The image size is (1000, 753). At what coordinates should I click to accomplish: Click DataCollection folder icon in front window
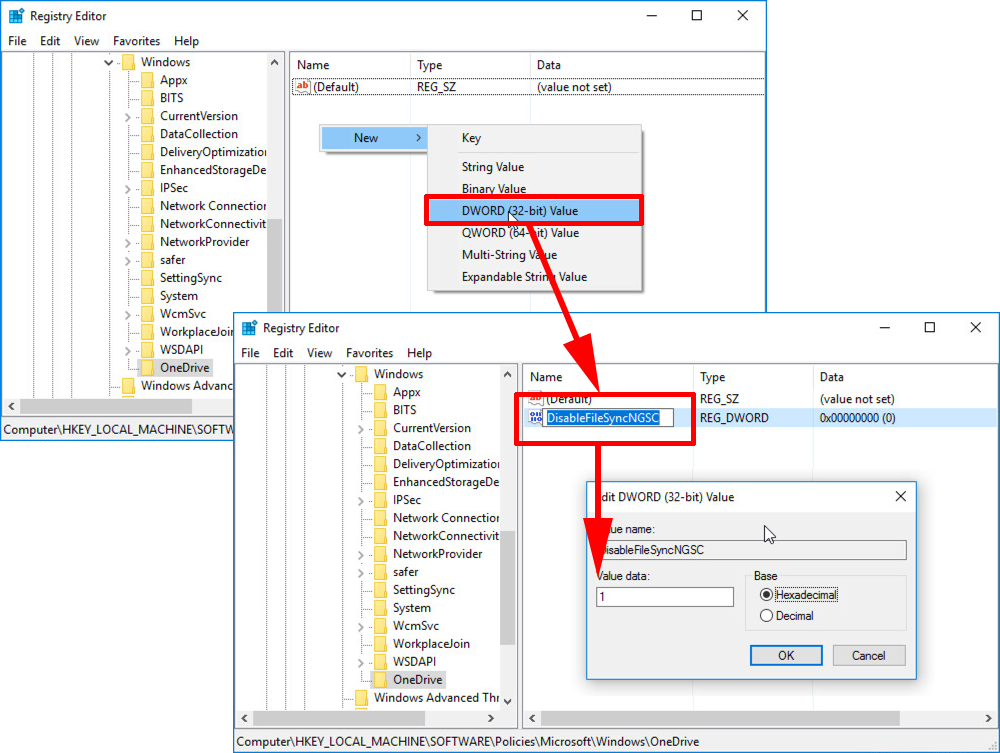click(x=380, y=446)
